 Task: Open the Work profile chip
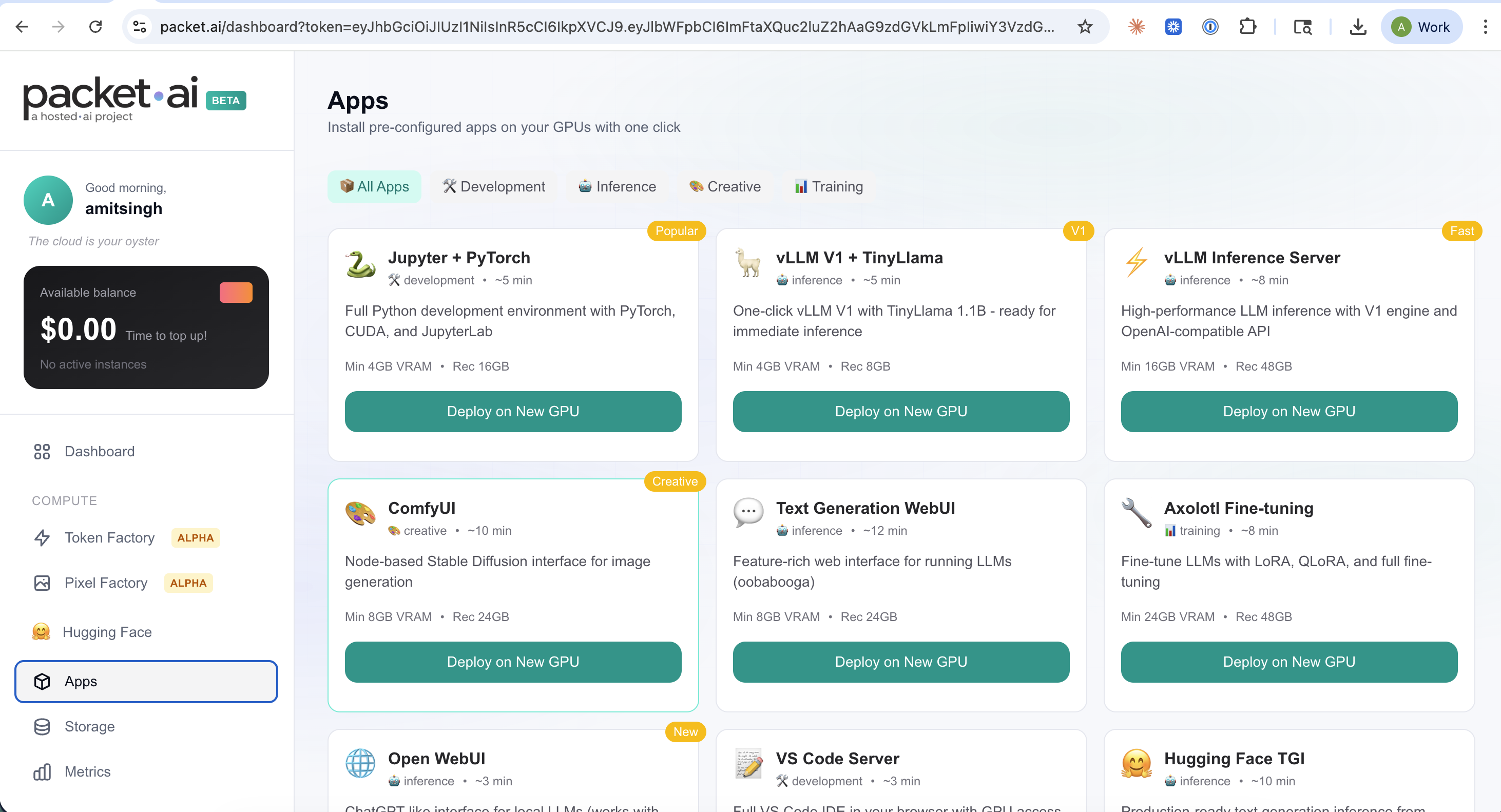tap(1421, 27)
